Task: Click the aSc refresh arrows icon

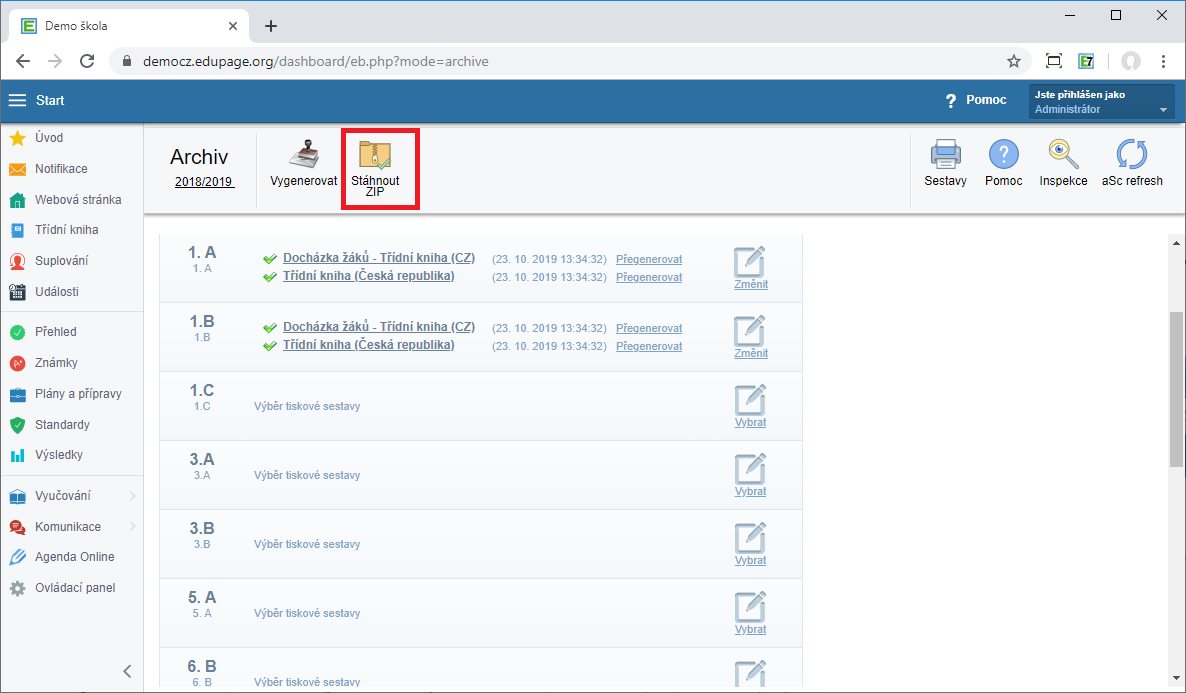Action: tap(1132, 154)
